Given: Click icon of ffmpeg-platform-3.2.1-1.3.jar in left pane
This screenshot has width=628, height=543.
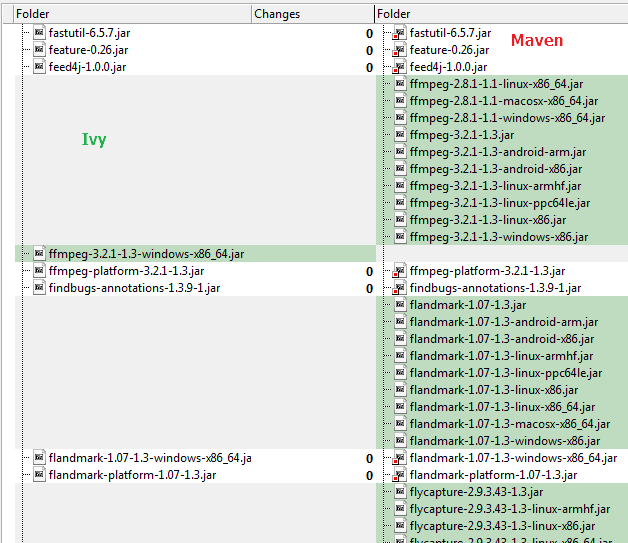Looking at the screenshot, I should (39, 271).
